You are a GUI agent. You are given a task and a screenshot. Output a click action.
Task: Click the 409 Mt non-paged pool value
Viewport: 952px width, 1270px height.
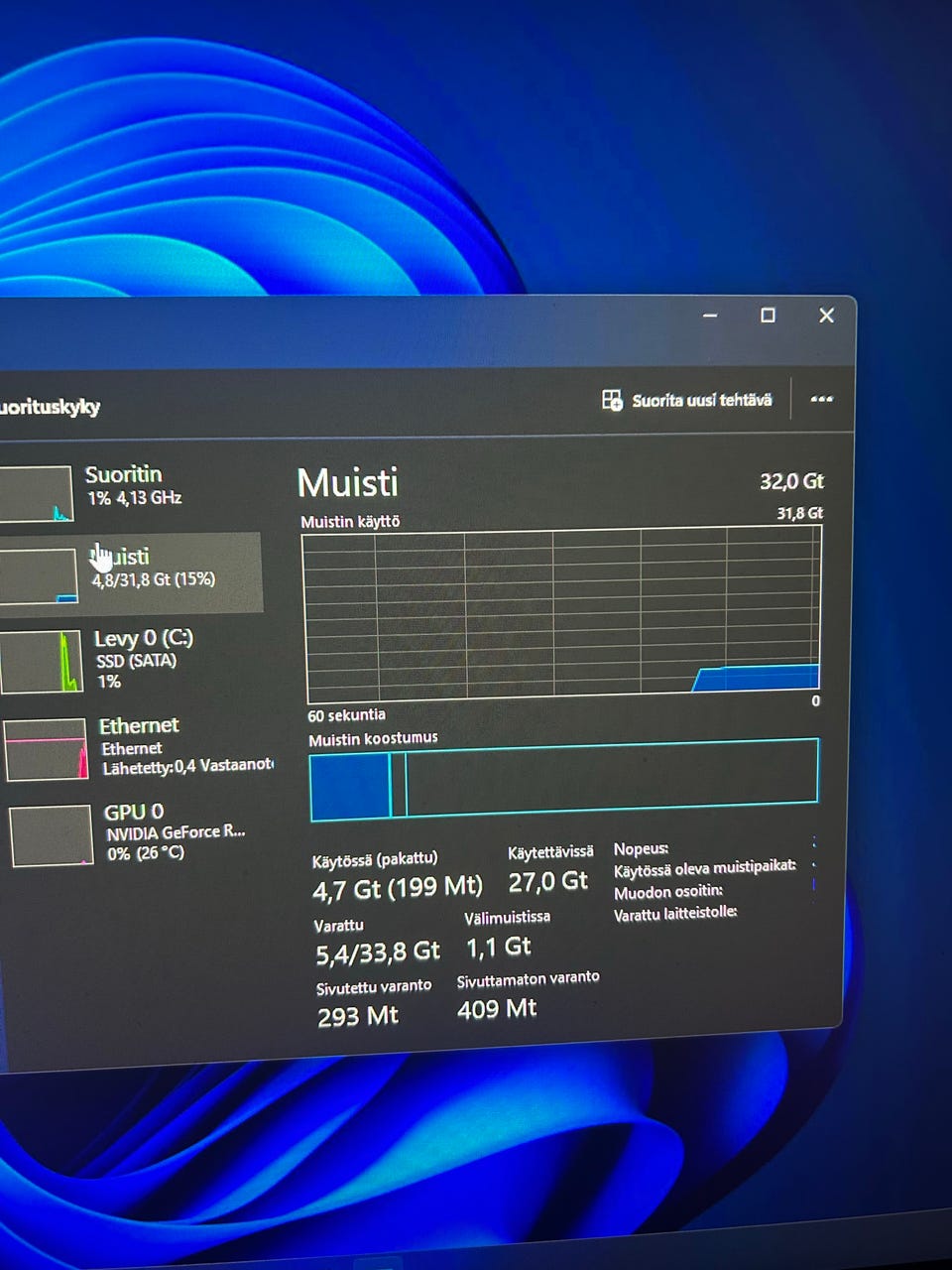click(x=497, y=1009)
